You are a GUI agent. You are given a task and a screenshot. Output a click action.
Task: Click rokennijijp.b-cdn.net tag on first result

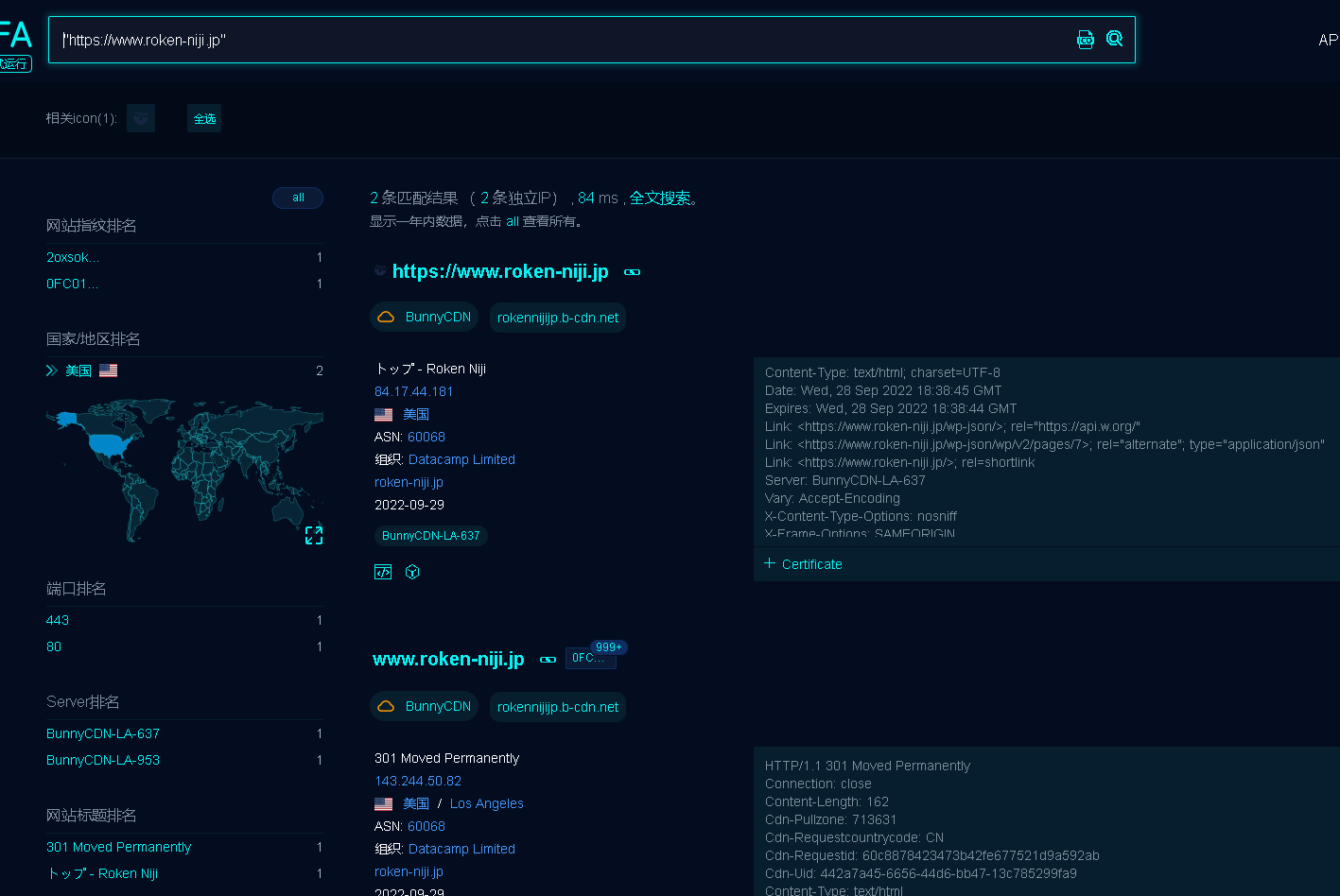558,318
